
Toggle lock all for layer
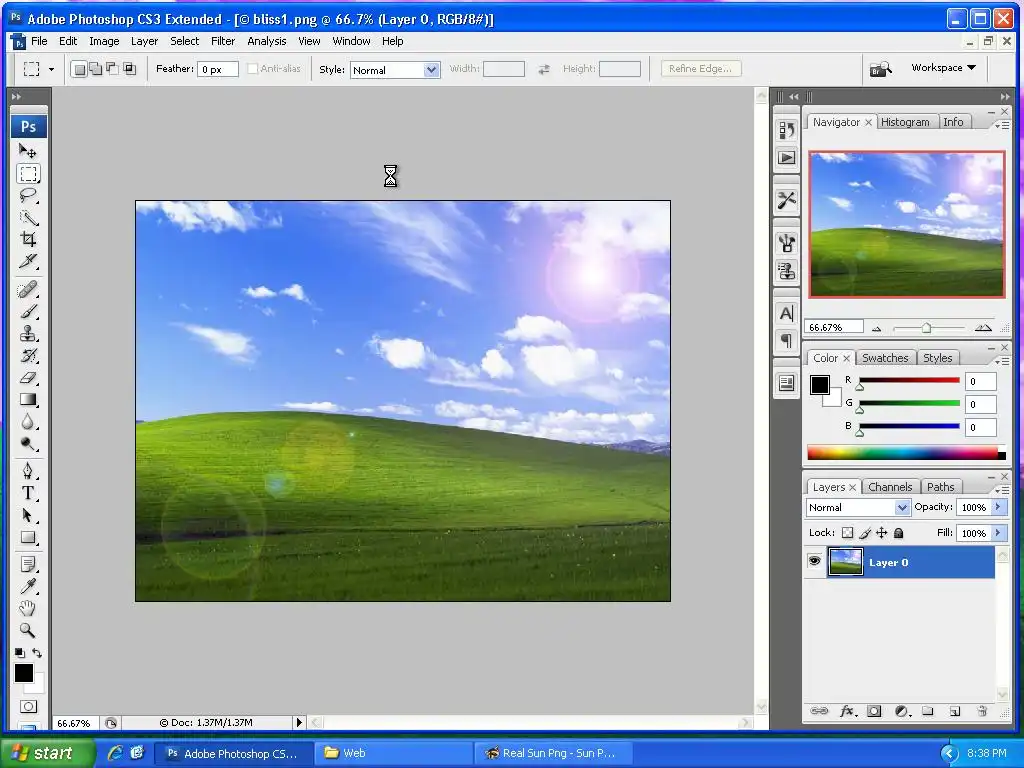point(899,533)
